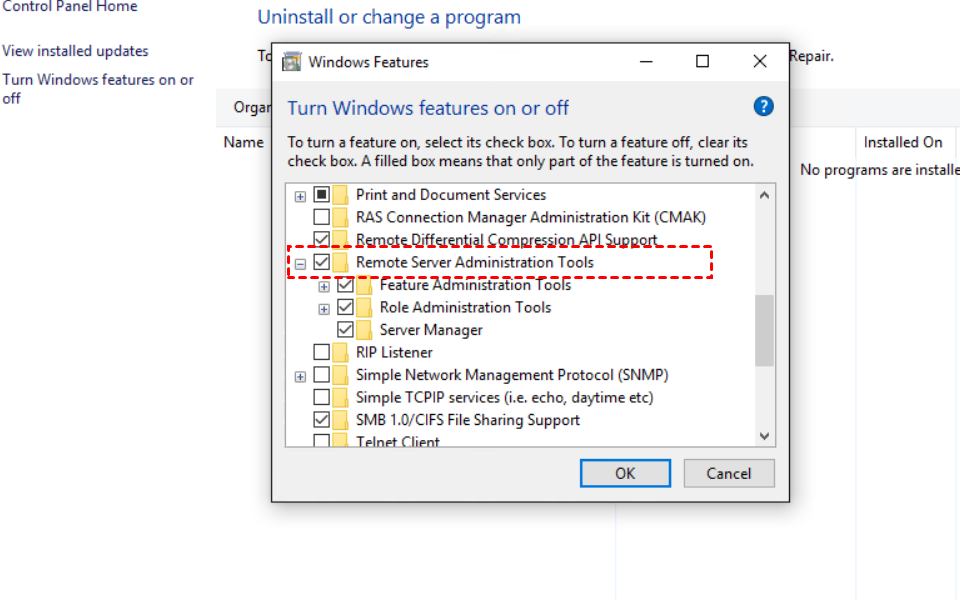Click the feature list scroll down arrow
The height and width of the screenshot is (600, 960).
coord(764,436)
